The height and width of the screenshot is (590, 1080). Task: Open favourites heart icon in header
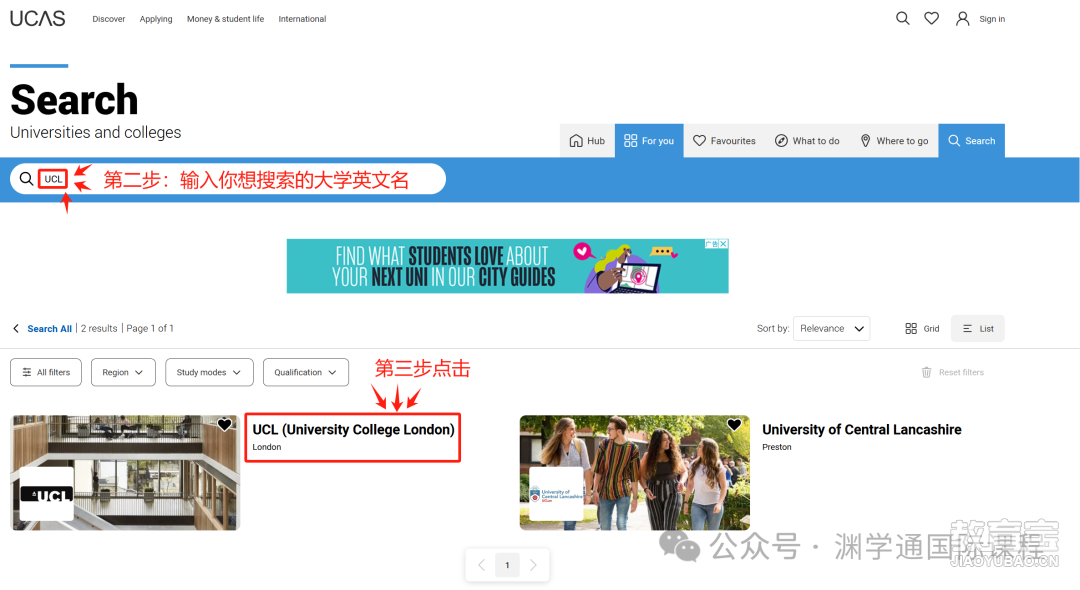pos(931,19)
